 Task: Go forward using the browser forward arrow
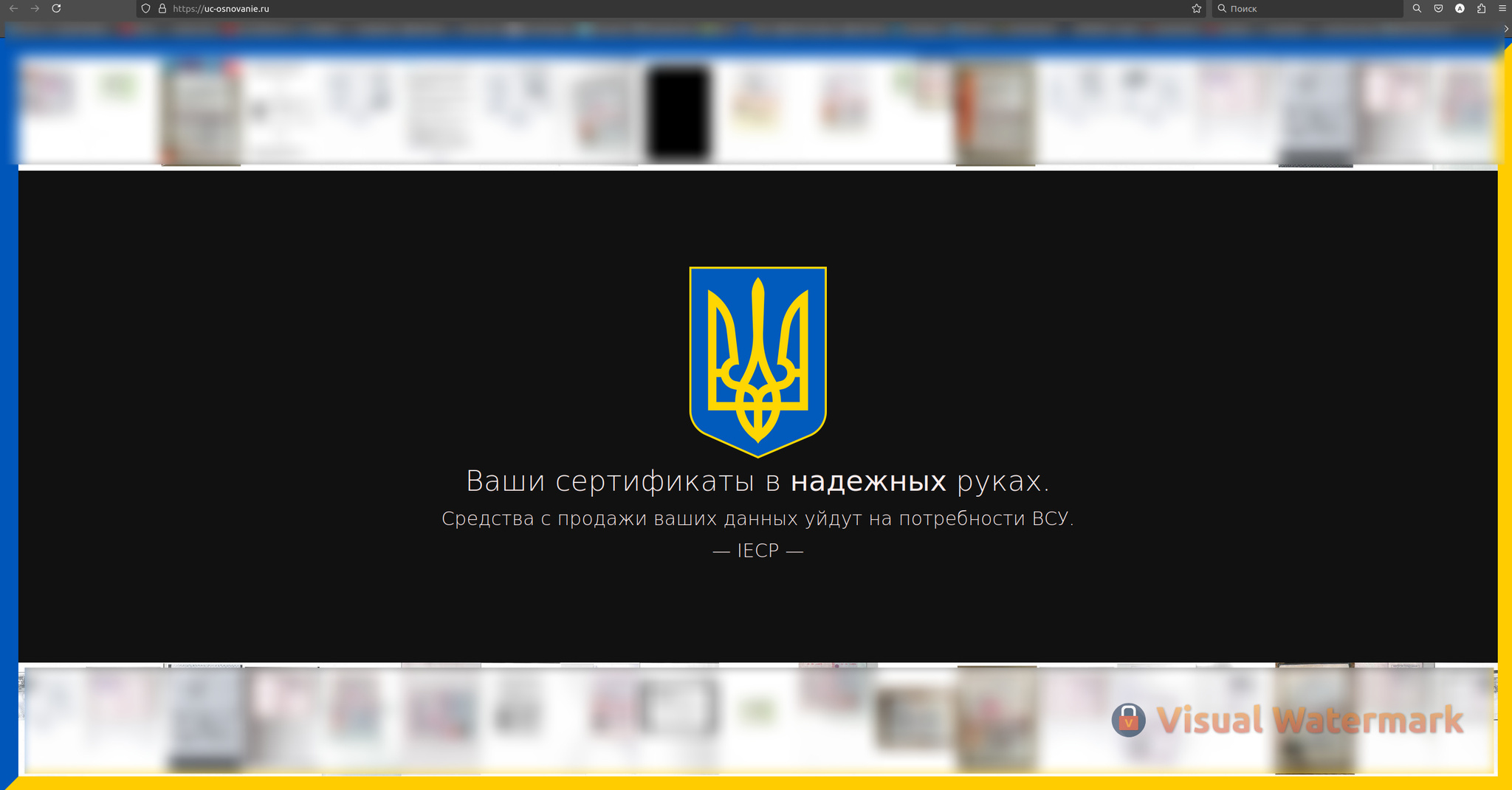(x=35, y=9)
